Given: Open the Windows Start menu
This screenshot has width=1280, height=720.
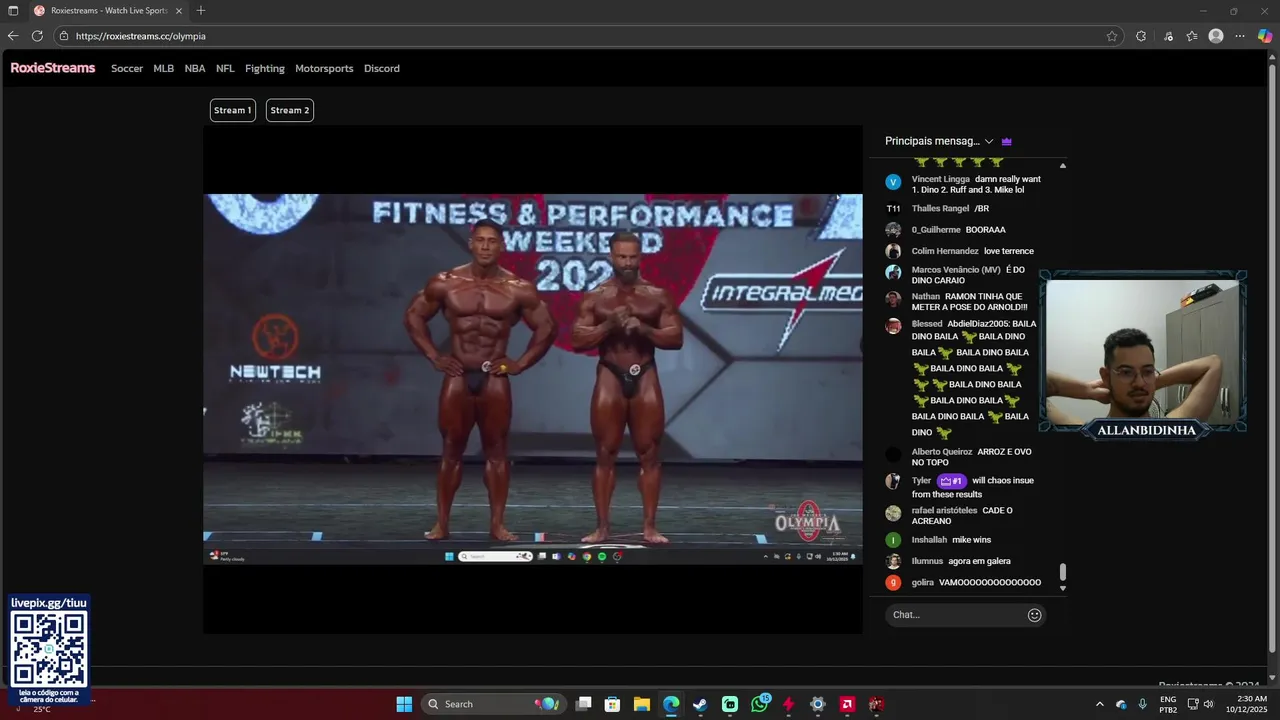Looking at the screenshot, I should click(x=404, y=704).
